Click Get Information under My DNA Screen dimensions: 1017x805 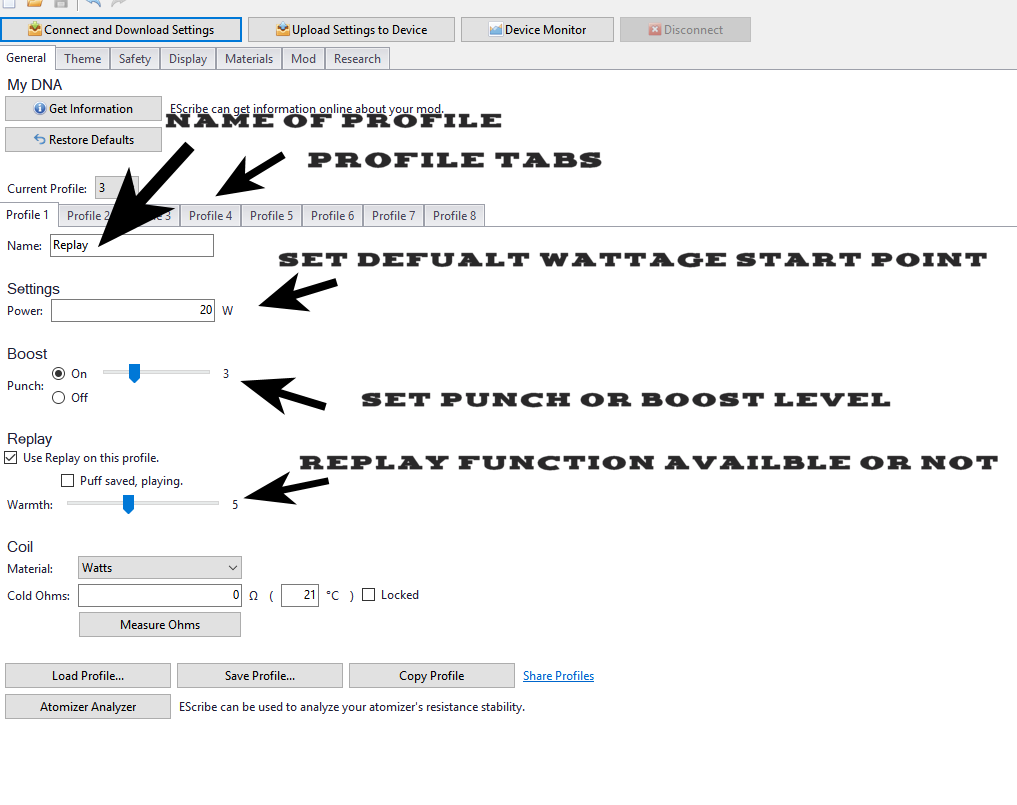[83, 109]
